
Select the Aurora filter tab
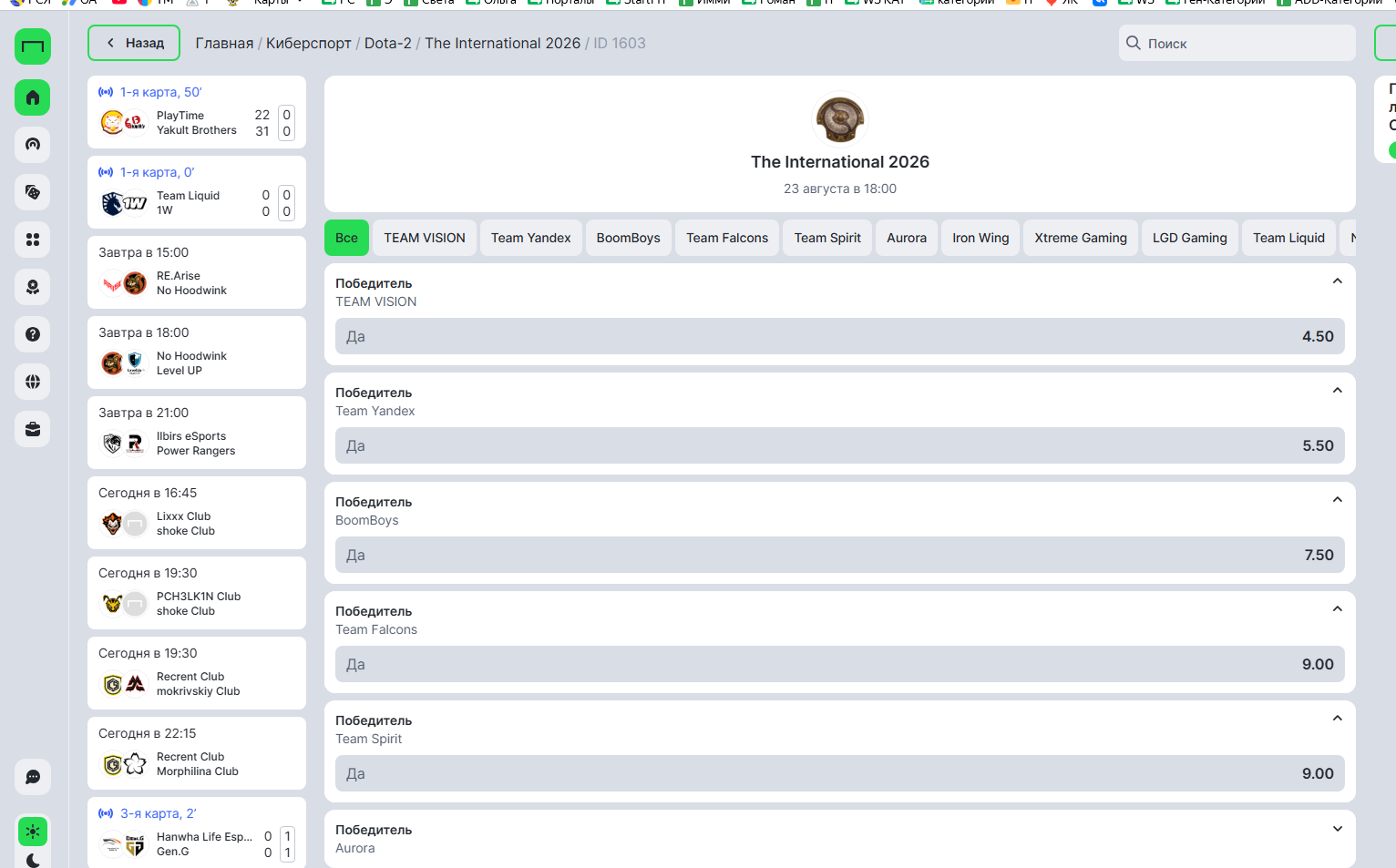point(907,238)
